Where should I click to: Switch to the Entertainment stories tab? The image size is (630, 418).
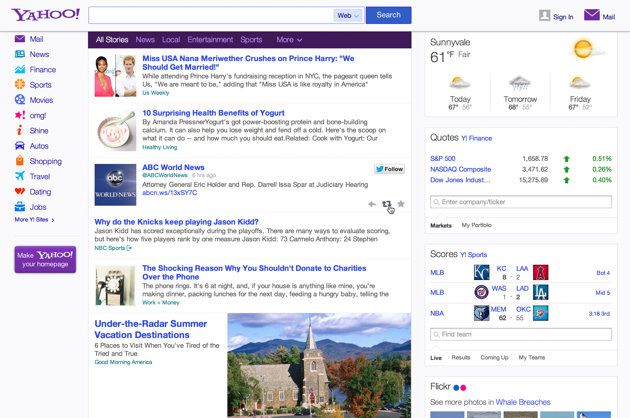coord(210,40)
